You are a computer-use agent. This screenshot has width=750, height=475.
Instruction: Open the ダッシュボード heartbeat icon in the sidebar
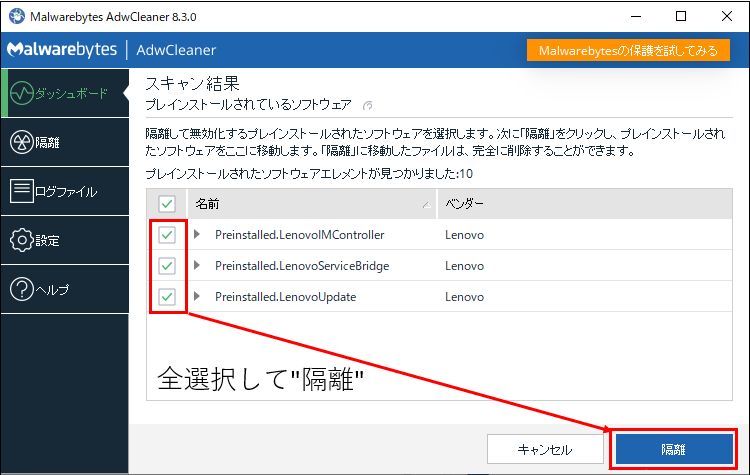22,93
